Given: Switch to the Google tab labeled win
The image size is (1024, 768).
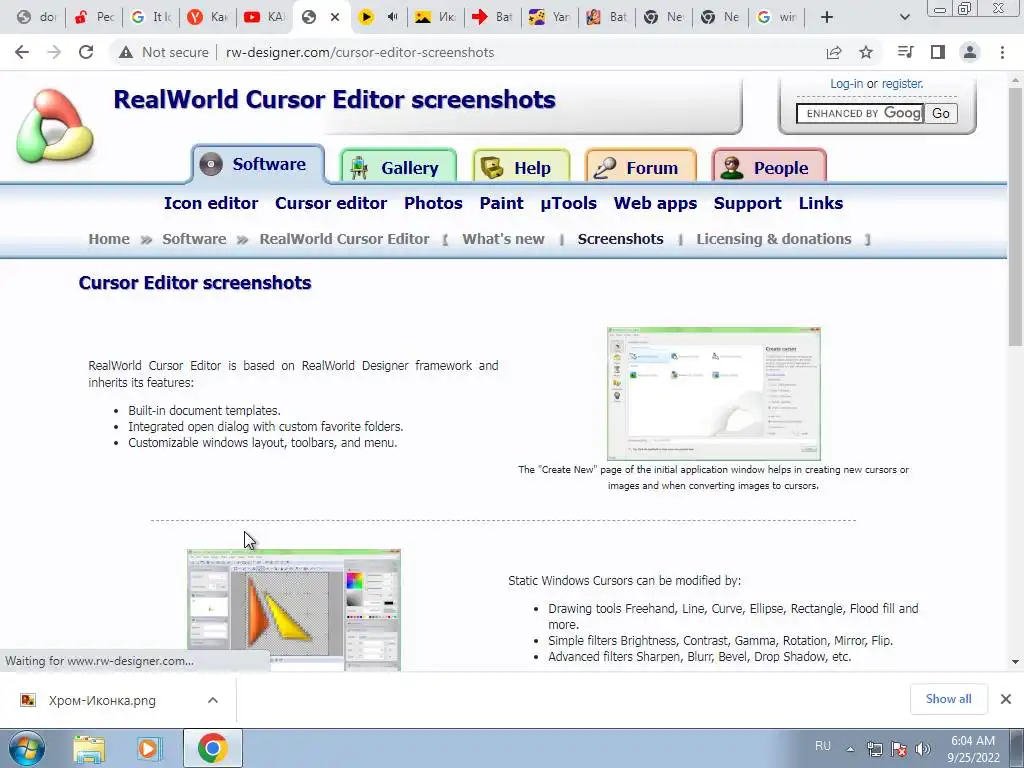Looking at the screenshot, I should [x=777, y=17].
